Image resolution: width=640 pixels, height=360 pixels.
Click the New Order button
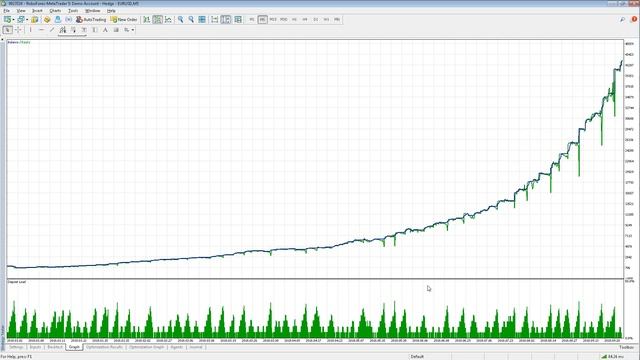124,19
